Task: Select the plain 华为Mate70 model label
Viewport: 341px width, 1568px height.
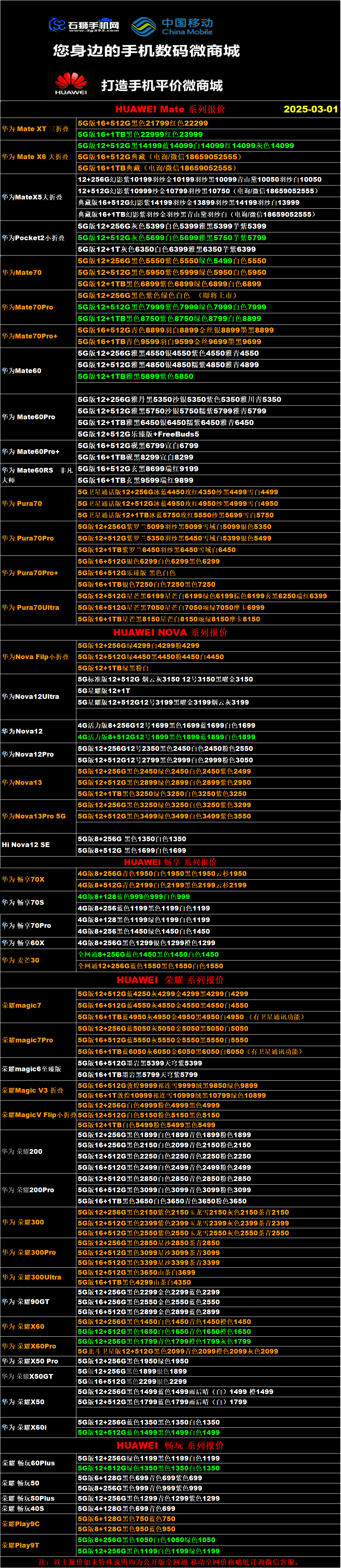Action: pos(22,272)
